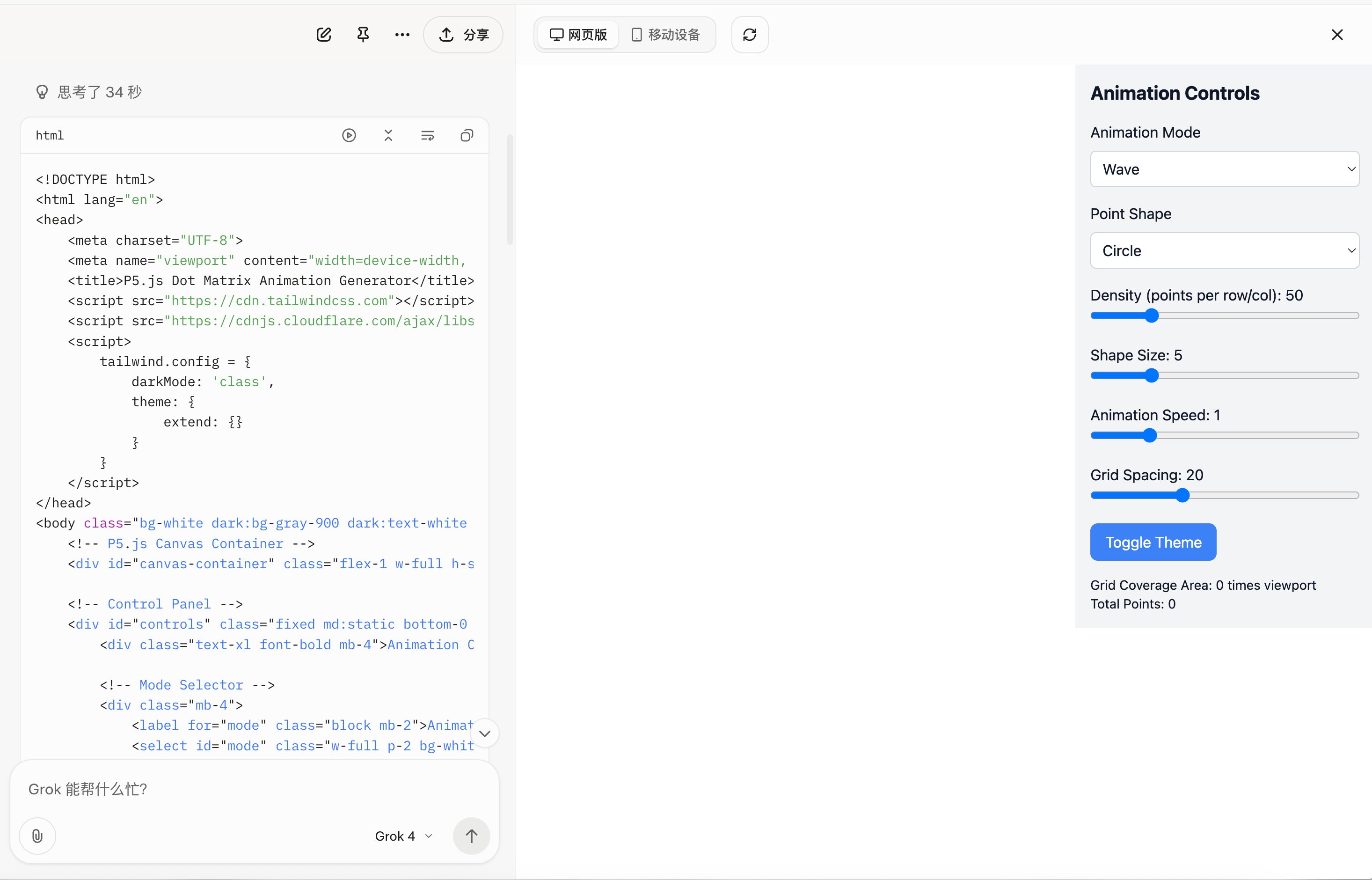
Task: Open the Point Shape dropdown showing Circle
Action: 1224,250
